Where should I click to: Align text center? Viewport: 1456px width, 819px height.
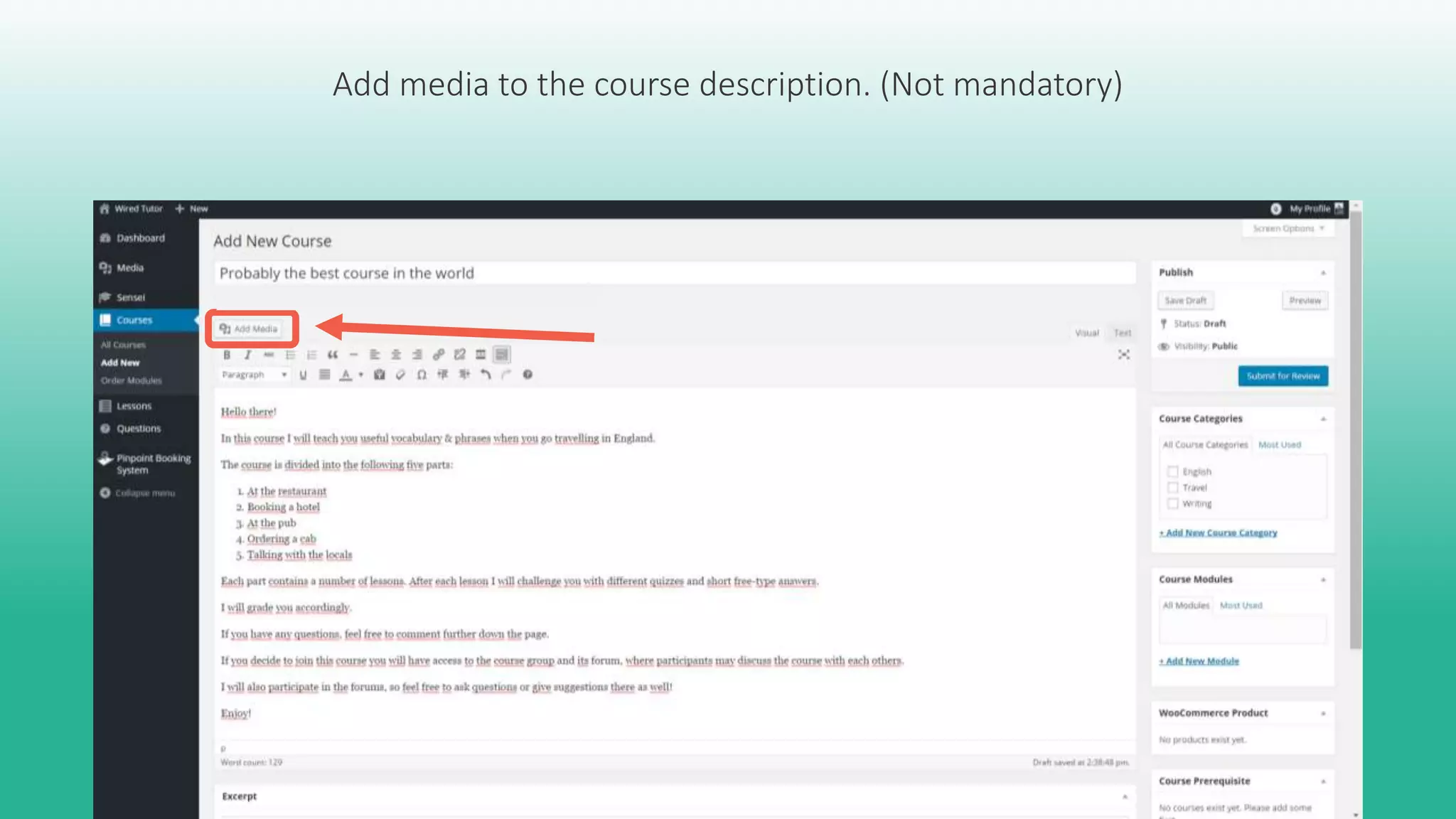pos(396,355)
